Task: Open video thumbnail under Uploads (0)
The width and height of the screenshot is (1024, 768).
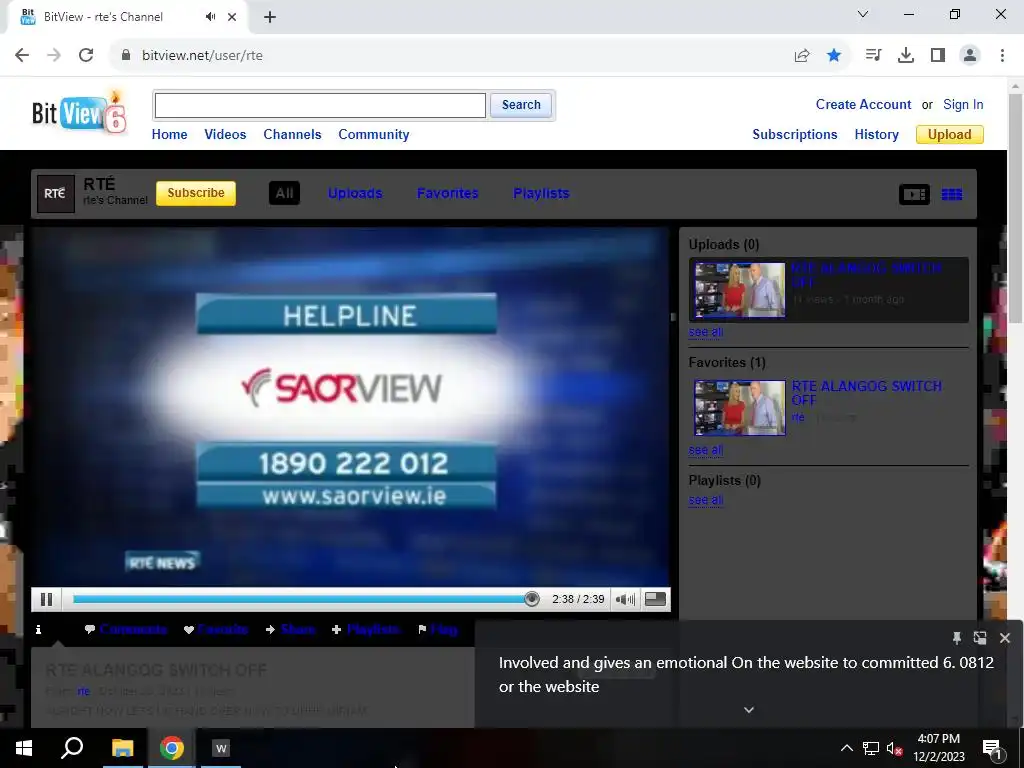Action: [740, 290]
